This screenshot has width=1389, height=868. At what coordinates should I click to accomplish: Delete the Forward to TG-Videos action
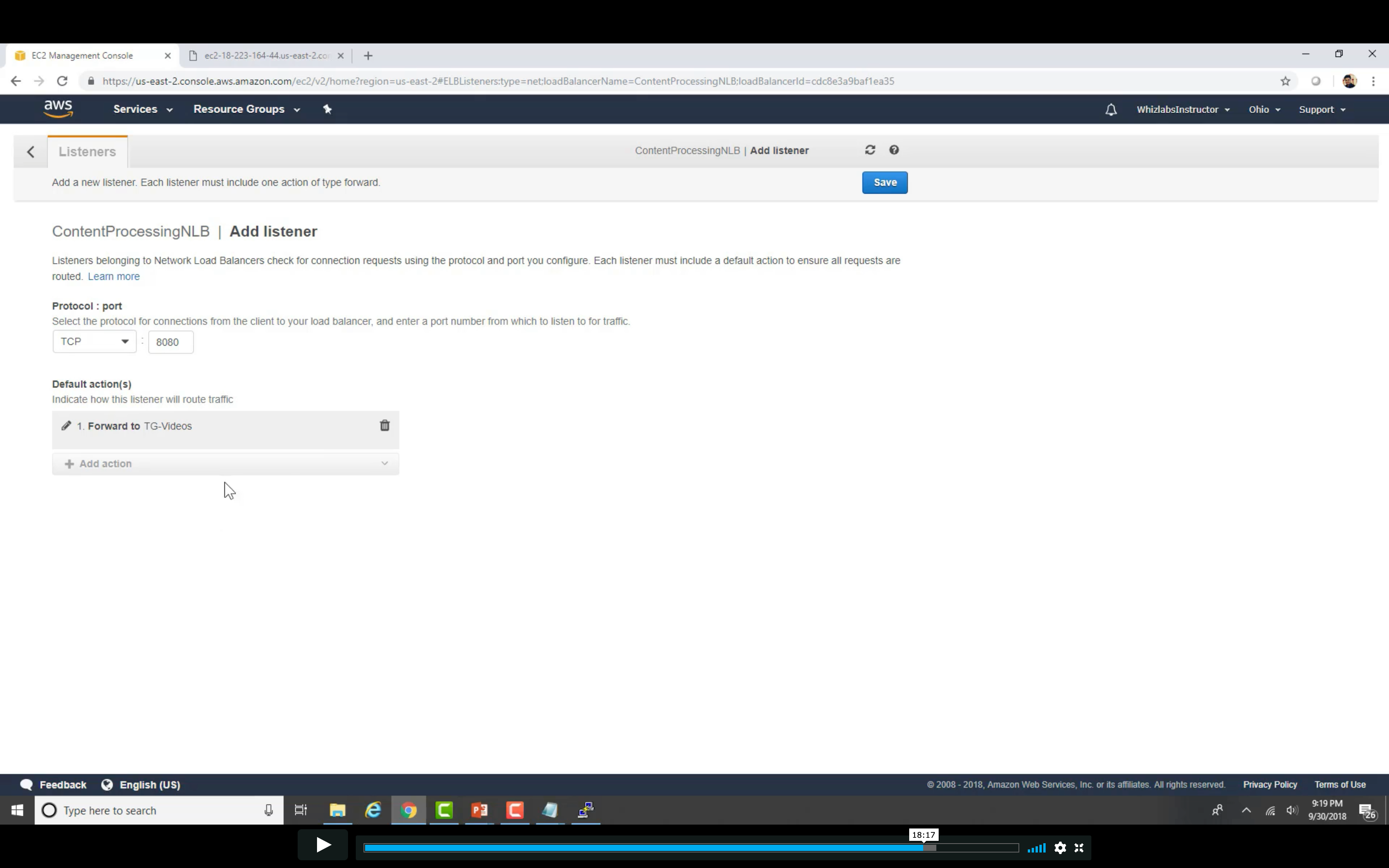pyautogui.click(x=384, y=425)
